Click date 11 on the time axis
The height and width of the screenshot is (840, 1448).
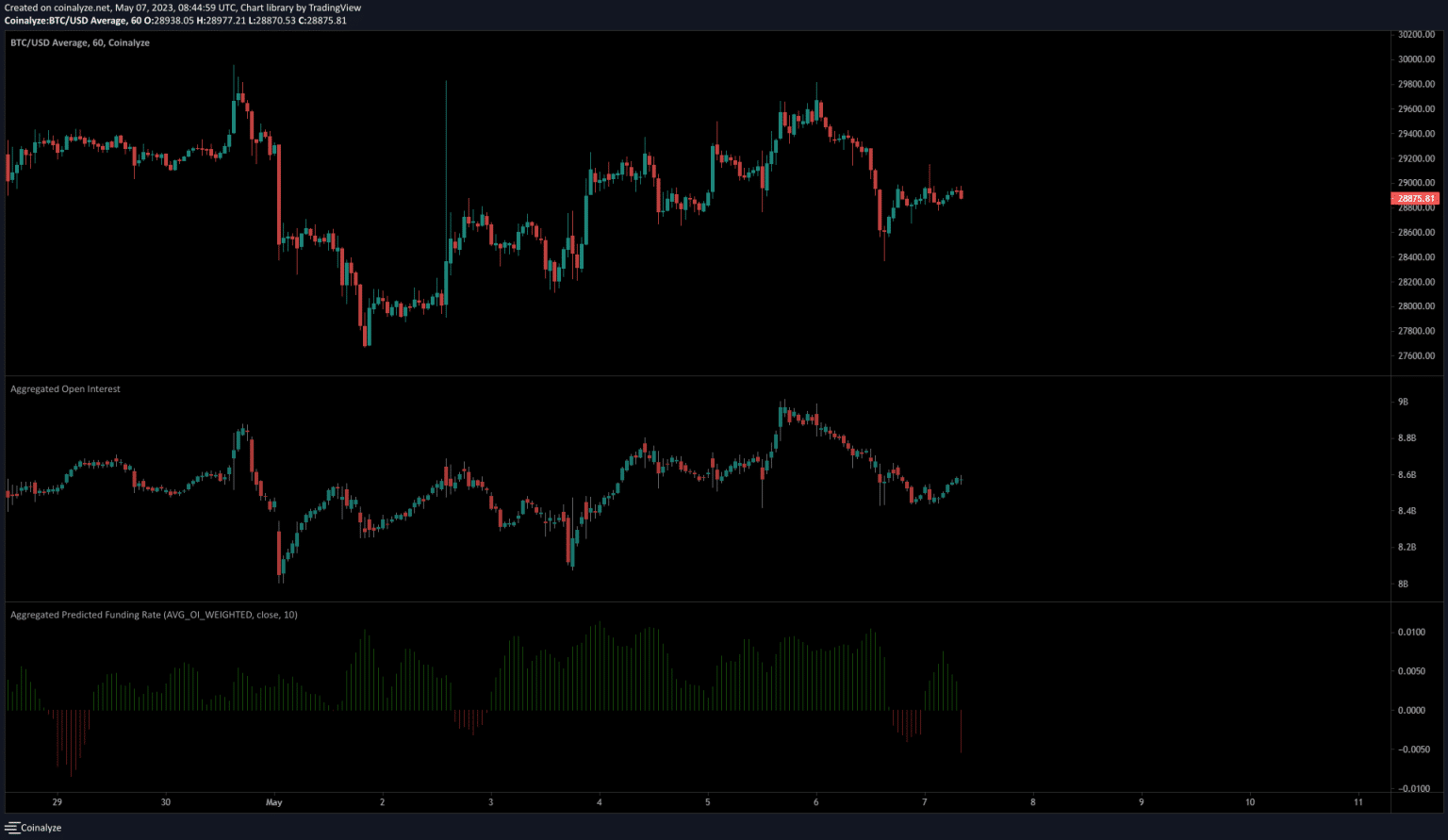click(x=1358, y=802)
